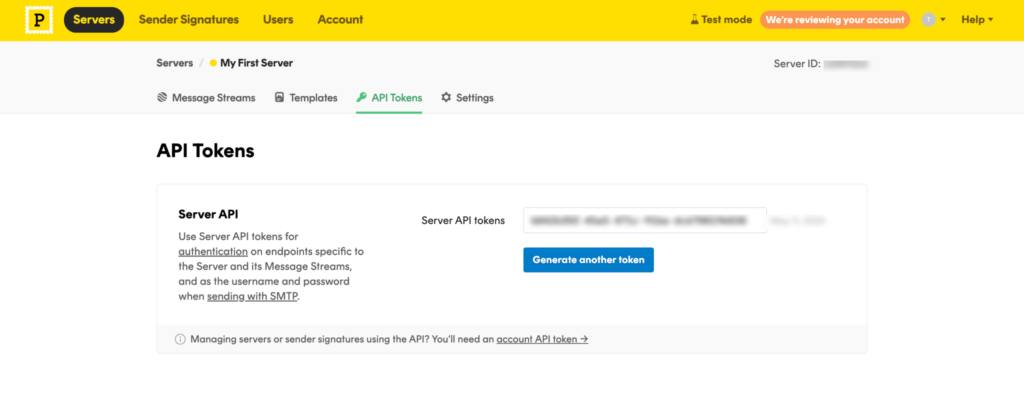Follow the authentication link

(213, 251)
